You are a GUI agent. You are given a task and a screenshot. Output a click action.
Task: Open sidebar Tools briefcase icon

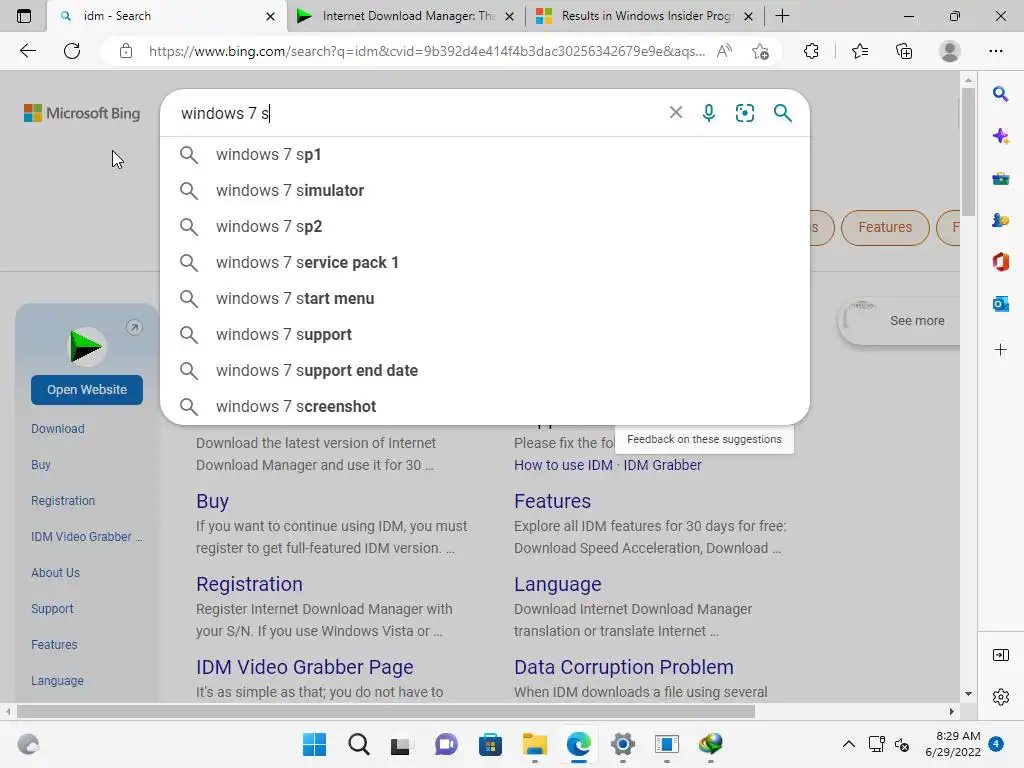1000,178
